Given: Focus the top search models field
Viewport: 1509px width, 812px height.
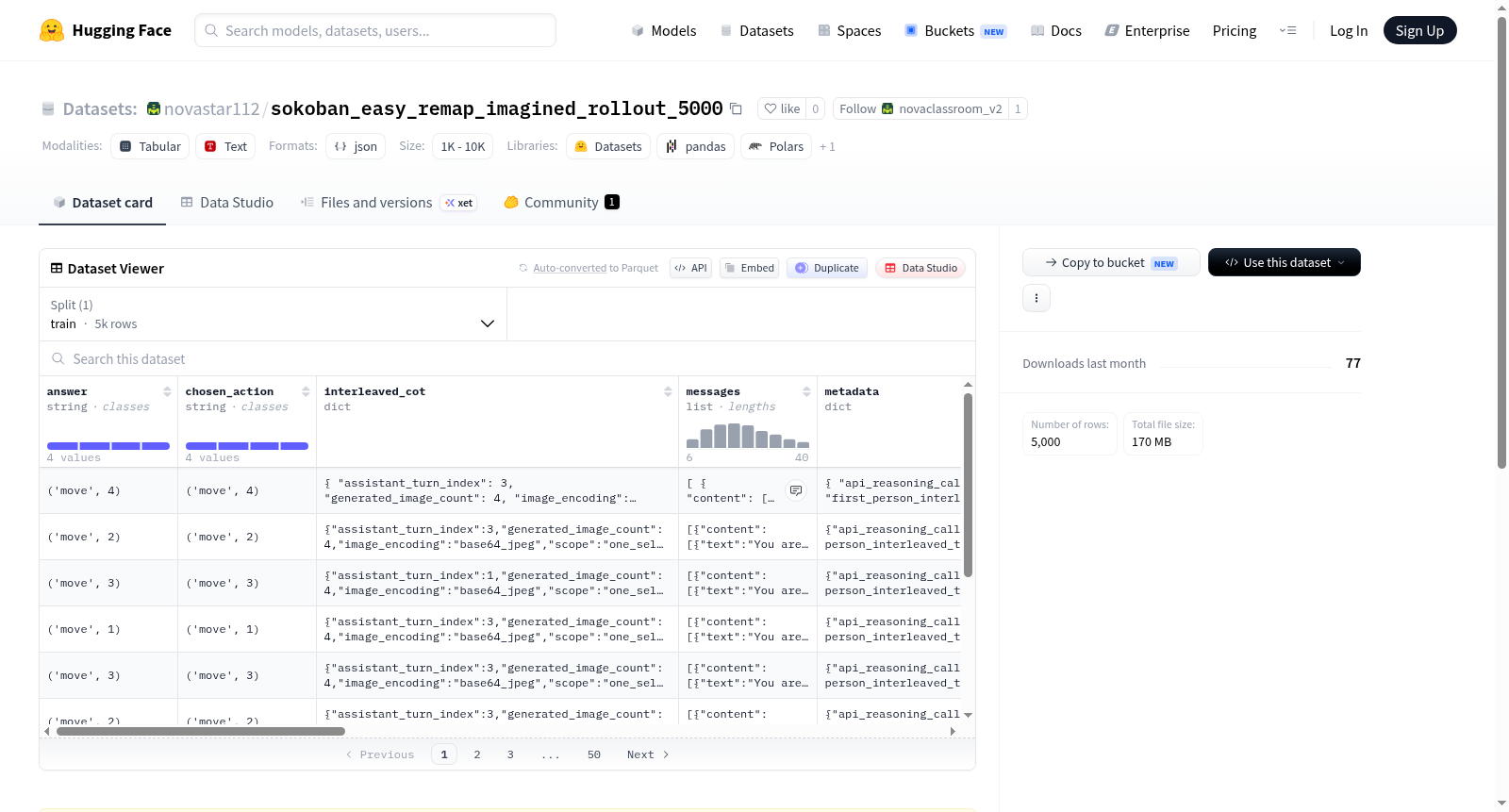Looking at the screenshot, I should [375, 30].
